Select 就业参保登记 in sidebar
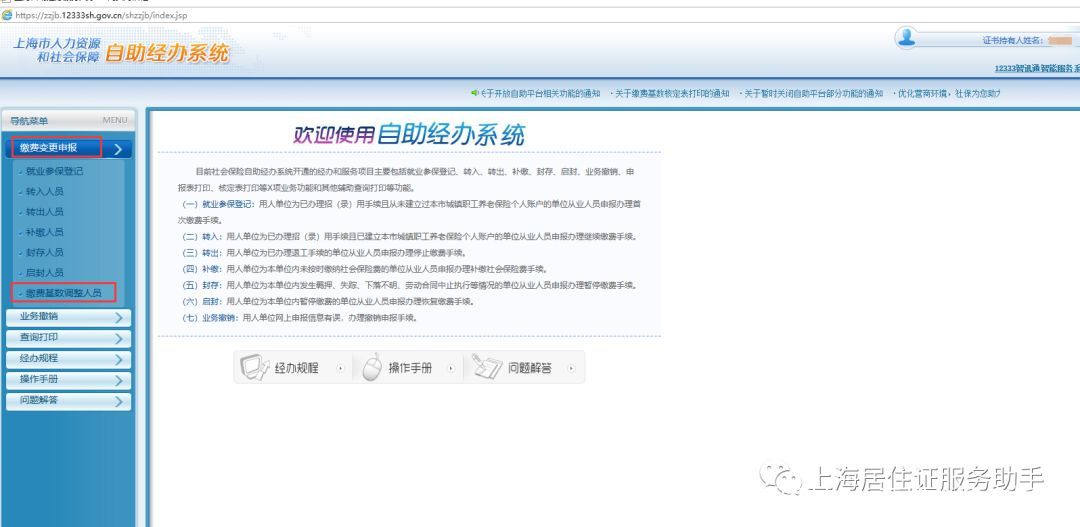This screenshot has width=1080, height=527. tap(54, 172)
